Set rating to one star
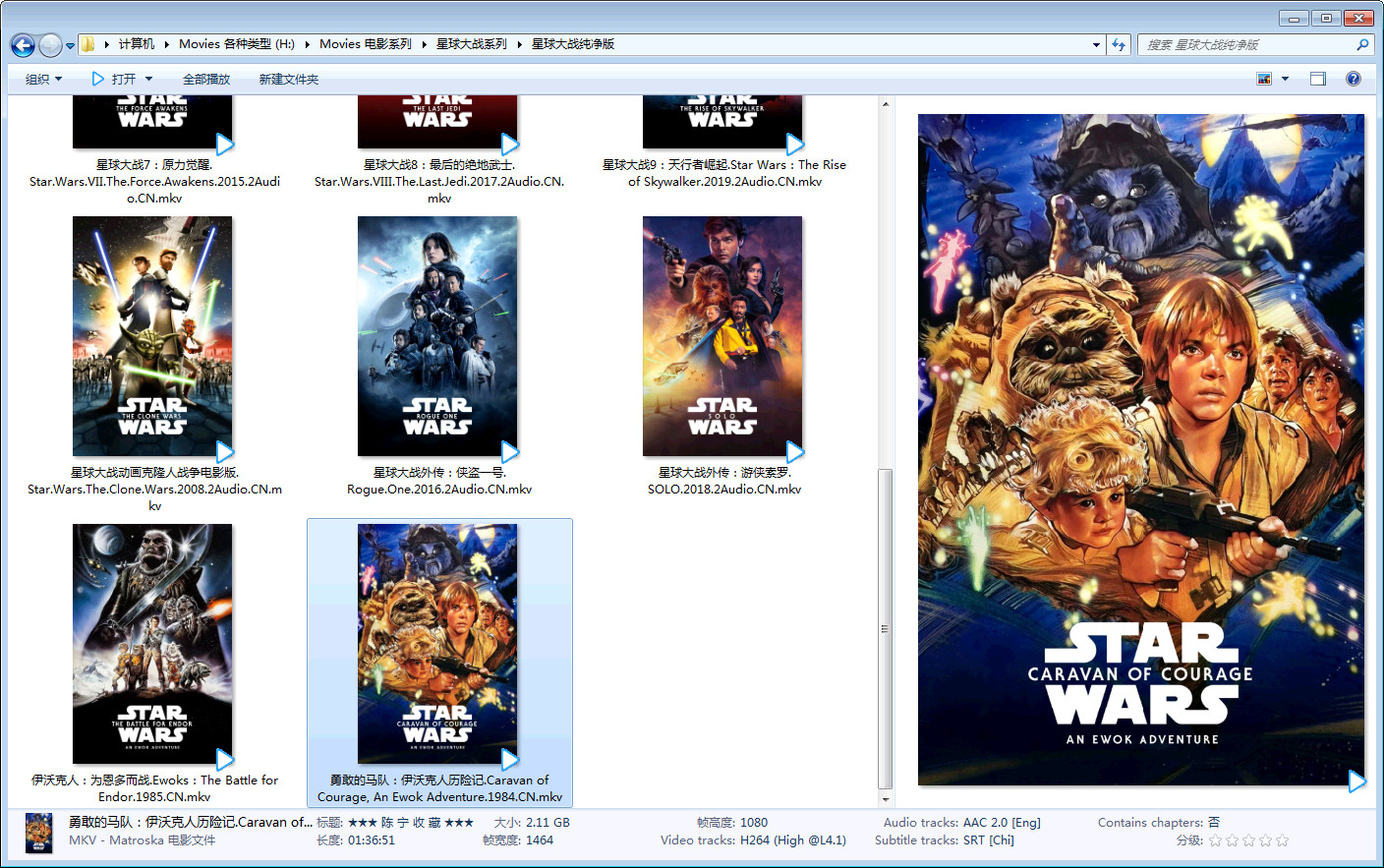1384x868 pixels. coord(1215,840)
